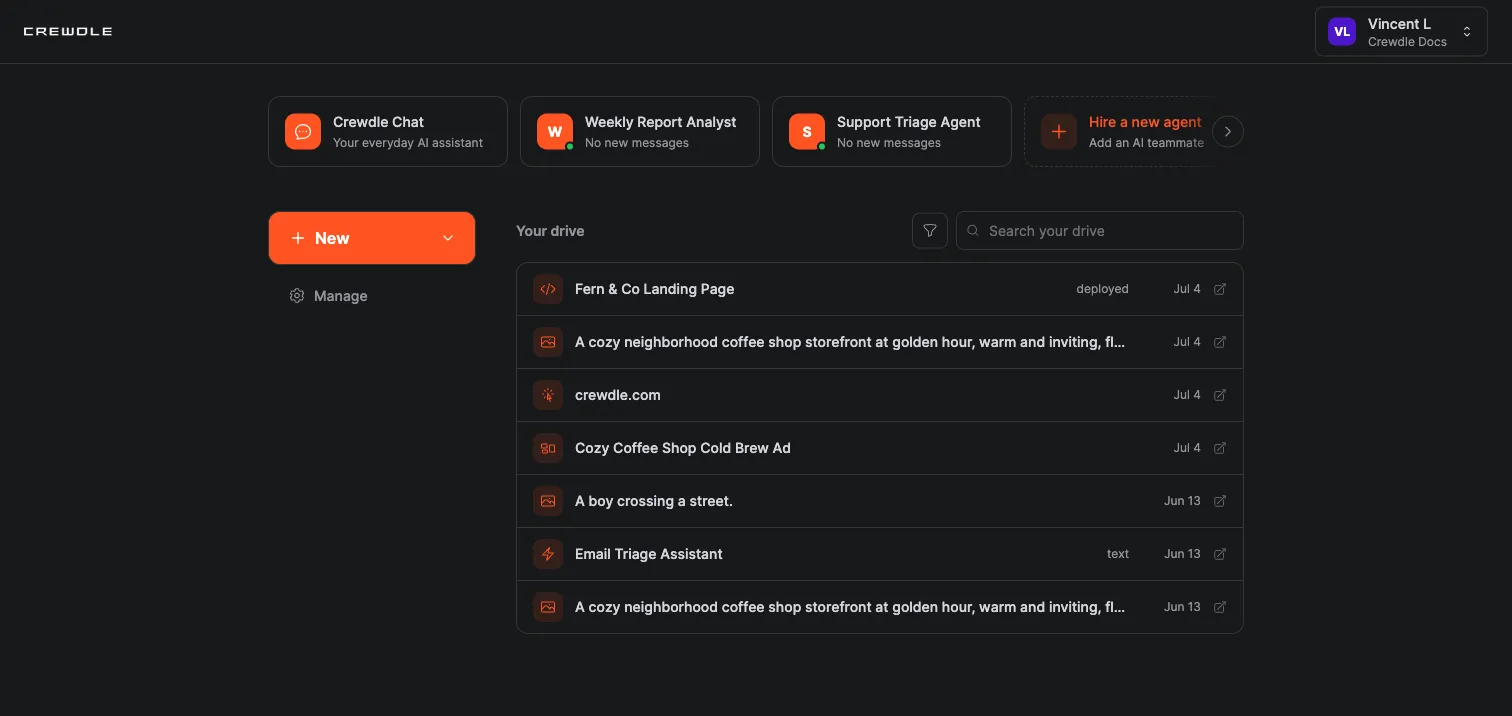Open external link for Jun 13 coffee shop image
The image size is (1512, 716).
tap(1220, 607)
